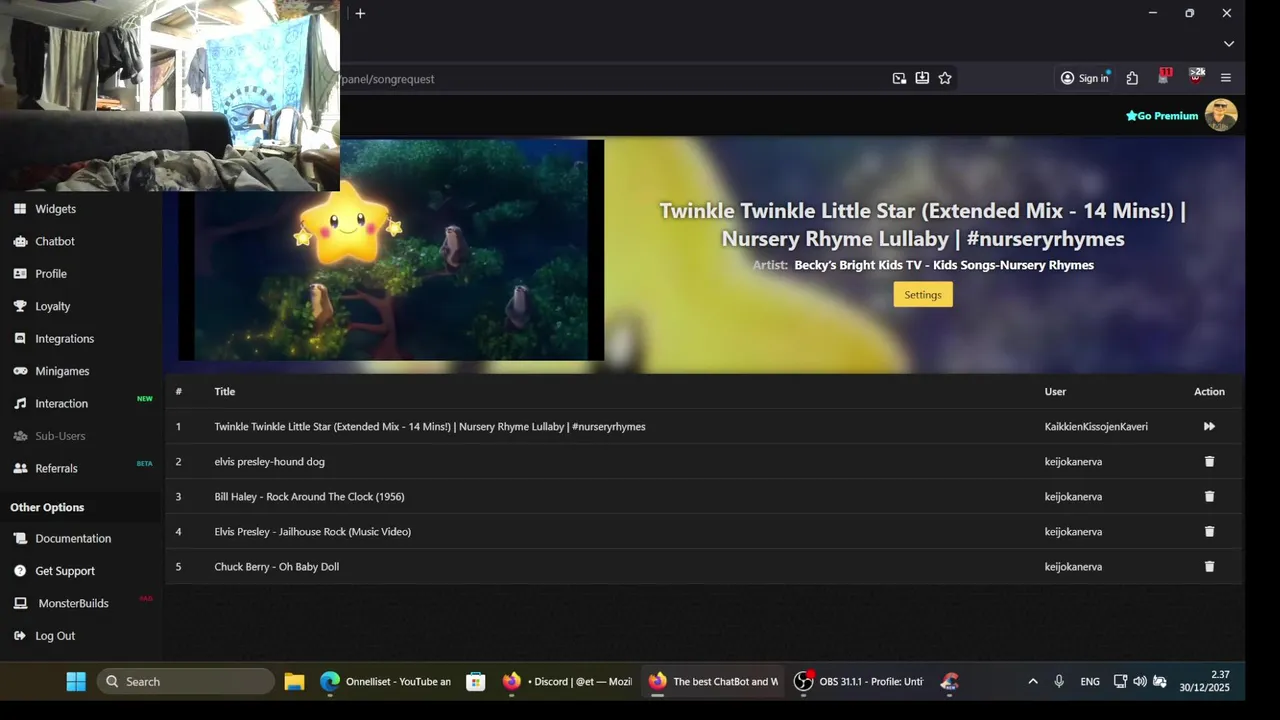Screen dimensions: 1280x720
Task: Open the Chatbot sidebar section
Action: [55, 241]
